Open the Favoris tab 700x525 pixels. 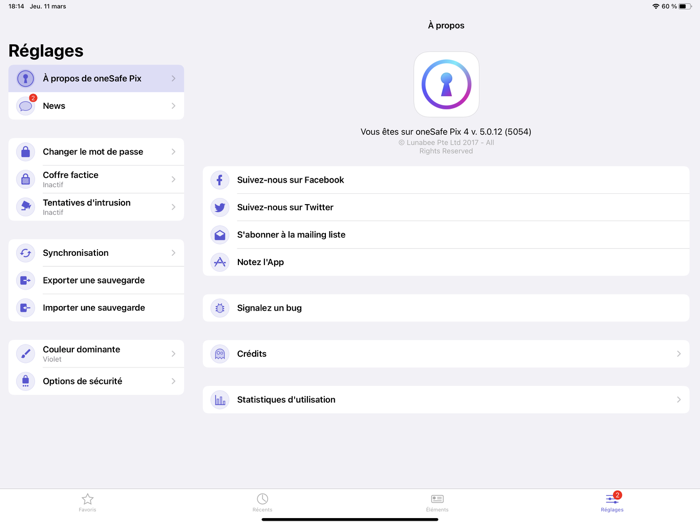pos(88,502)
